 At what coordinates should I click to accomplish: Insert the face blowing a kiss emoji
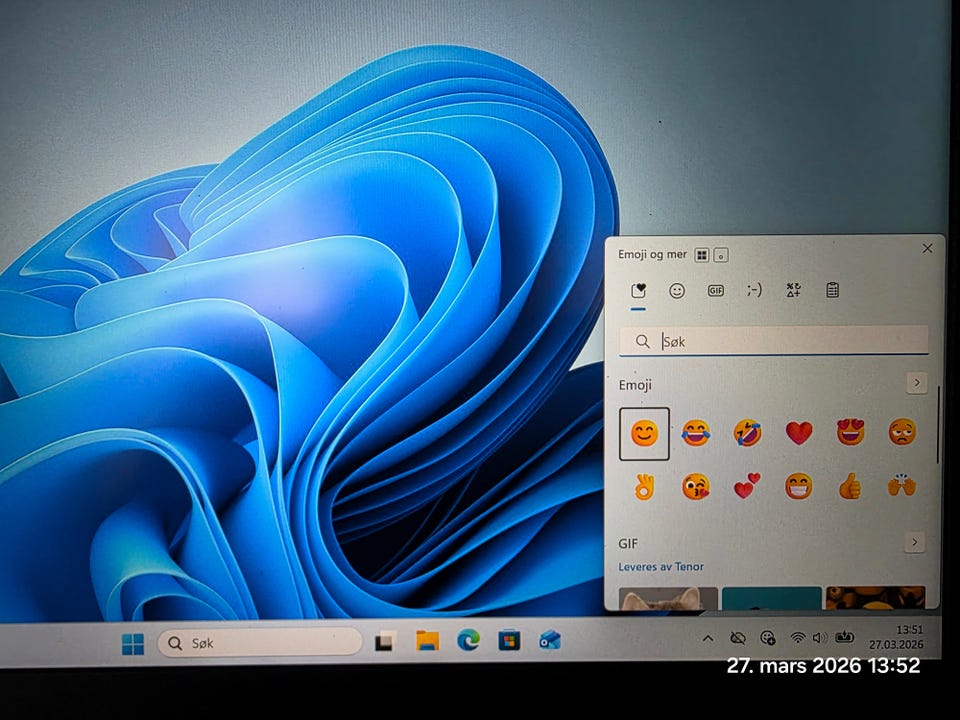696,487
